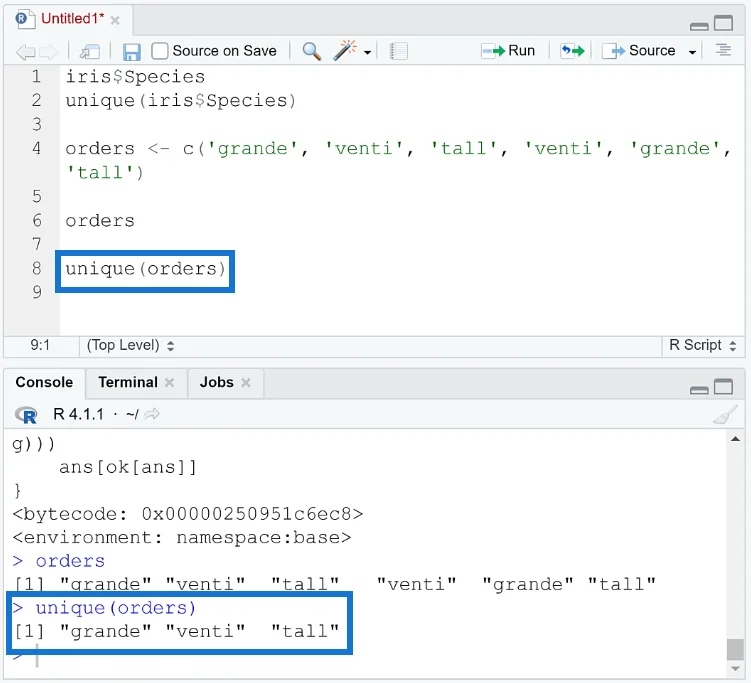Click line number 4 in gutter
Image resolution: width=751 pixels, height=683 pixels.
click(x=37, y=148)
